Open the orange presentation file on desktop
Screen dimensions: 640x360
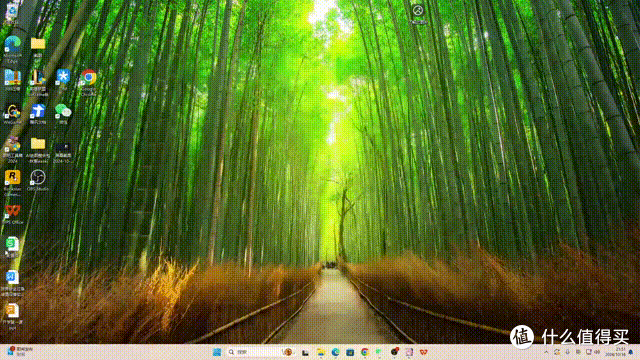pyautogui.click(x=13, y=311)
